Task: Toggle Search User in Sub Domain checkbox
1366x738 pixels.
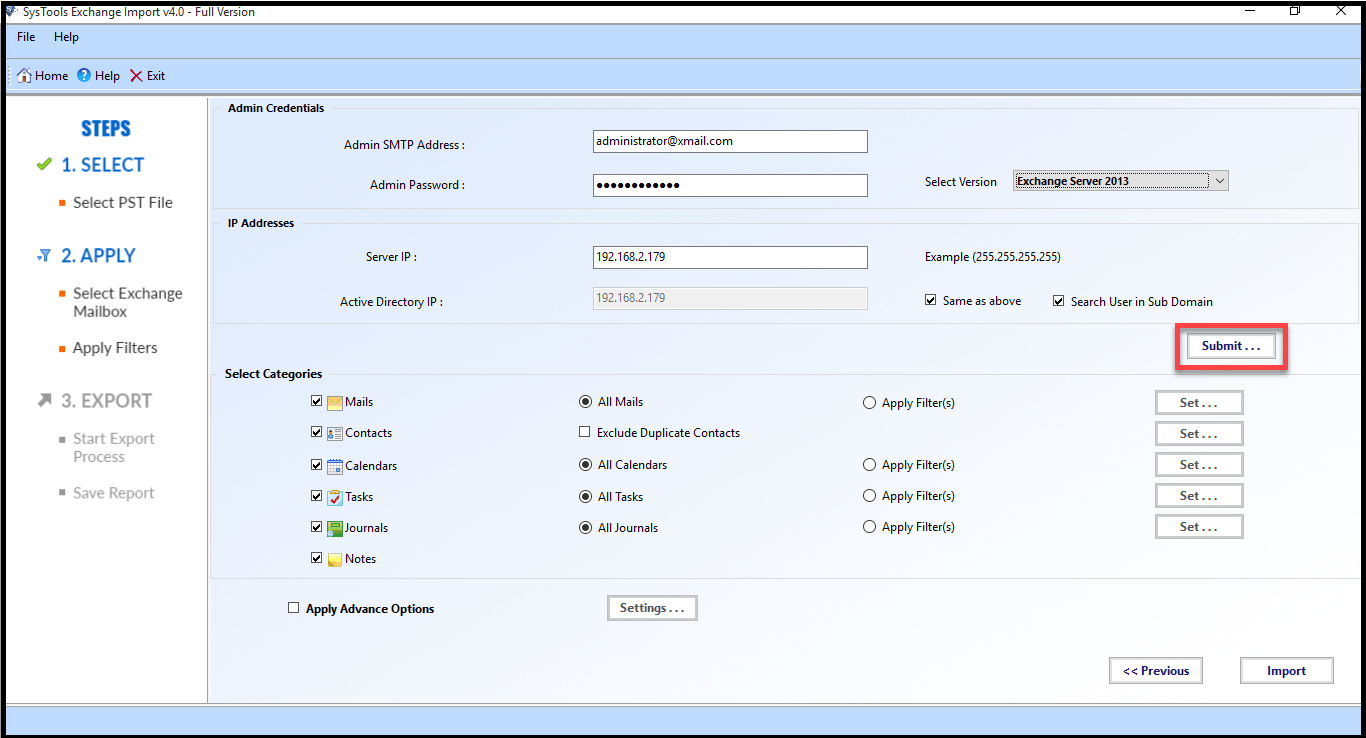Action: pos(1059,301)
